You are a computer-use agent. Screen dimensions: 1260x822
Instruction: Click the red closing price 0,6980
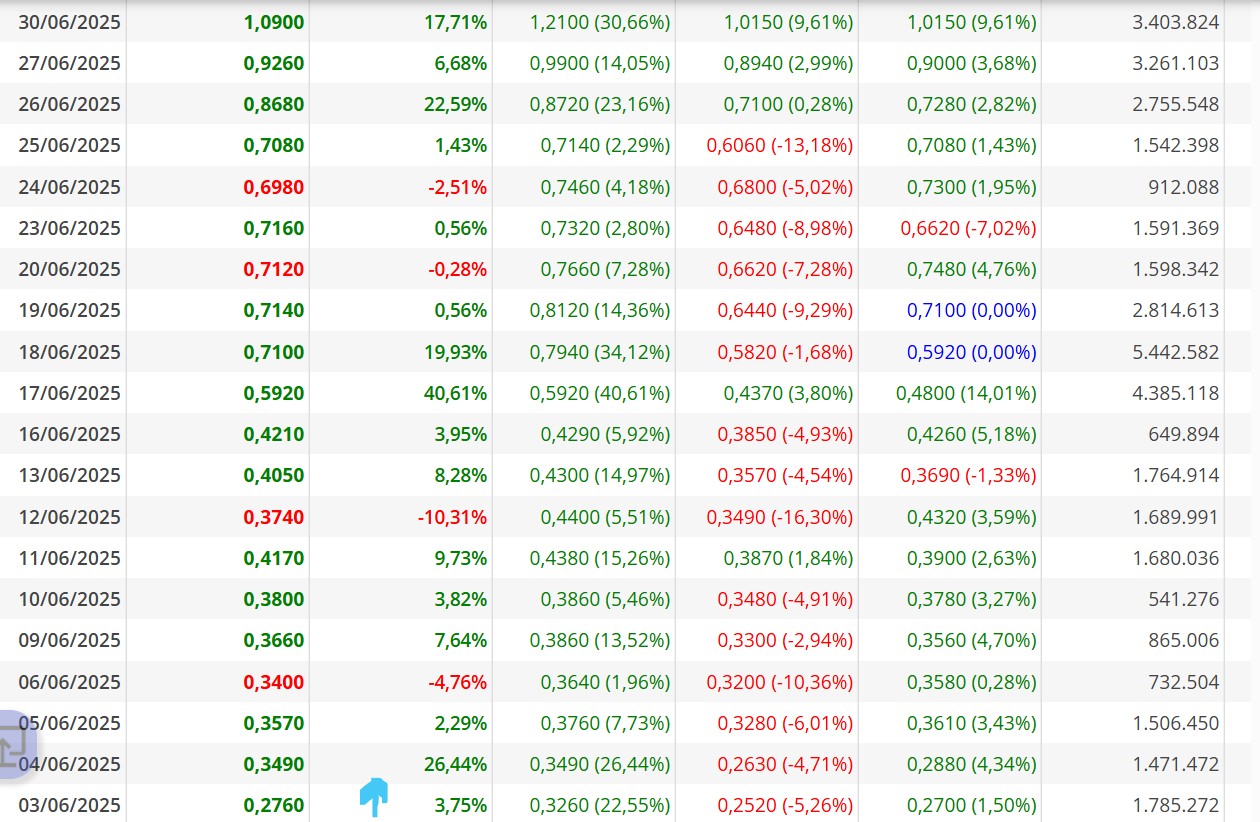[274, 187]
